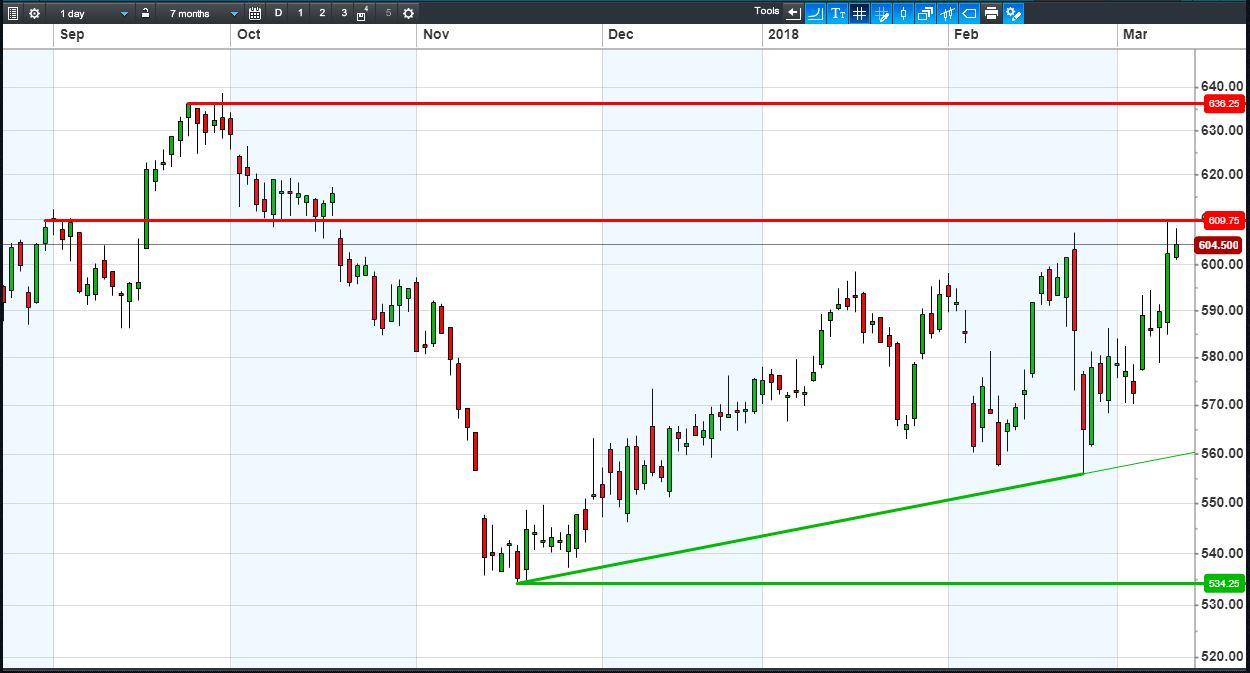Click the current price 604.500 label

pyautogui.click(x=1219, y=245)
